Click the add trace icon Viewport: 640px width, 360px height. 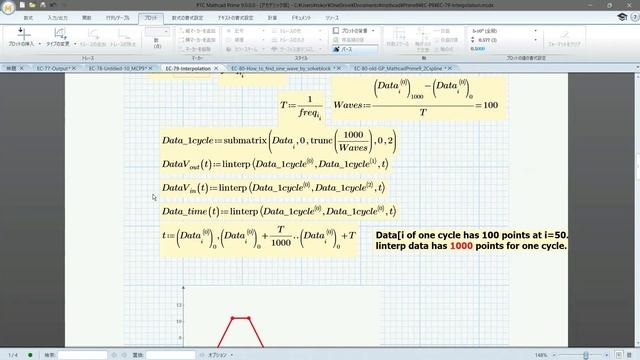pos(93,33)
